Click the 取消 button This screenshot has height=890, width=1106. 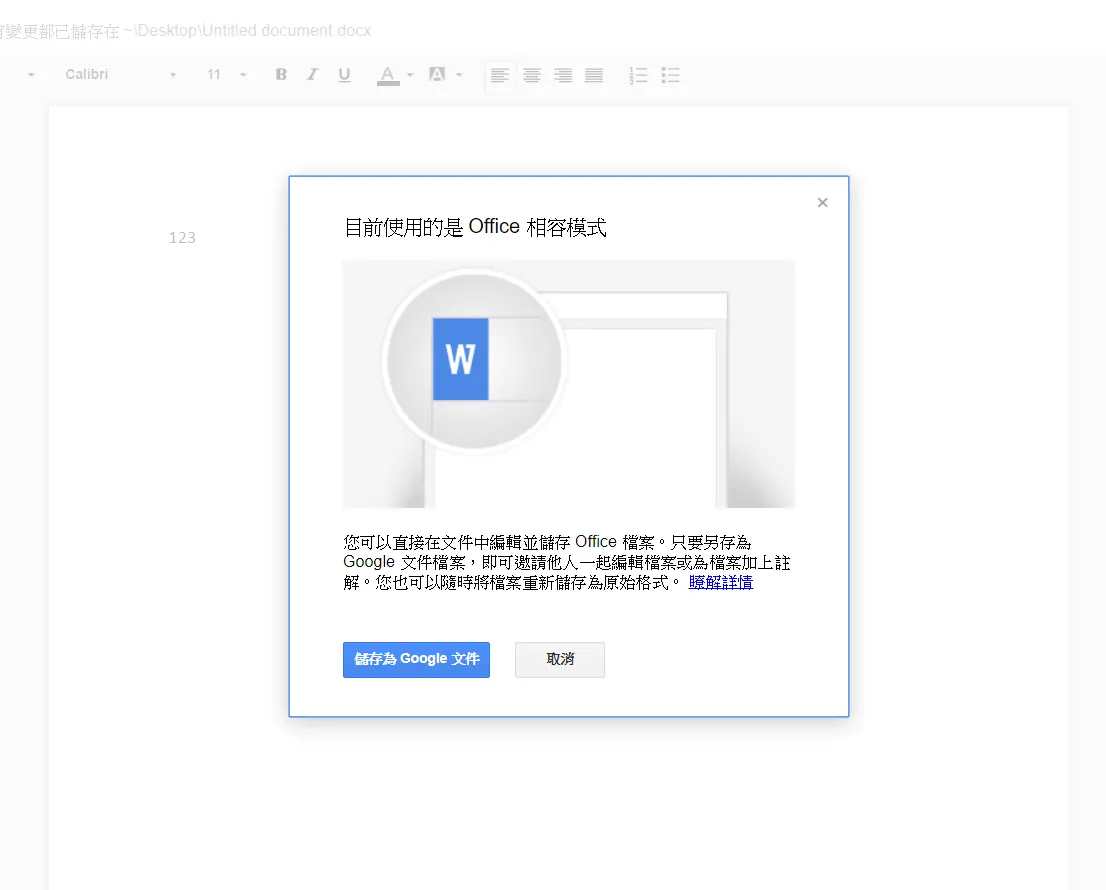(560, 659)
